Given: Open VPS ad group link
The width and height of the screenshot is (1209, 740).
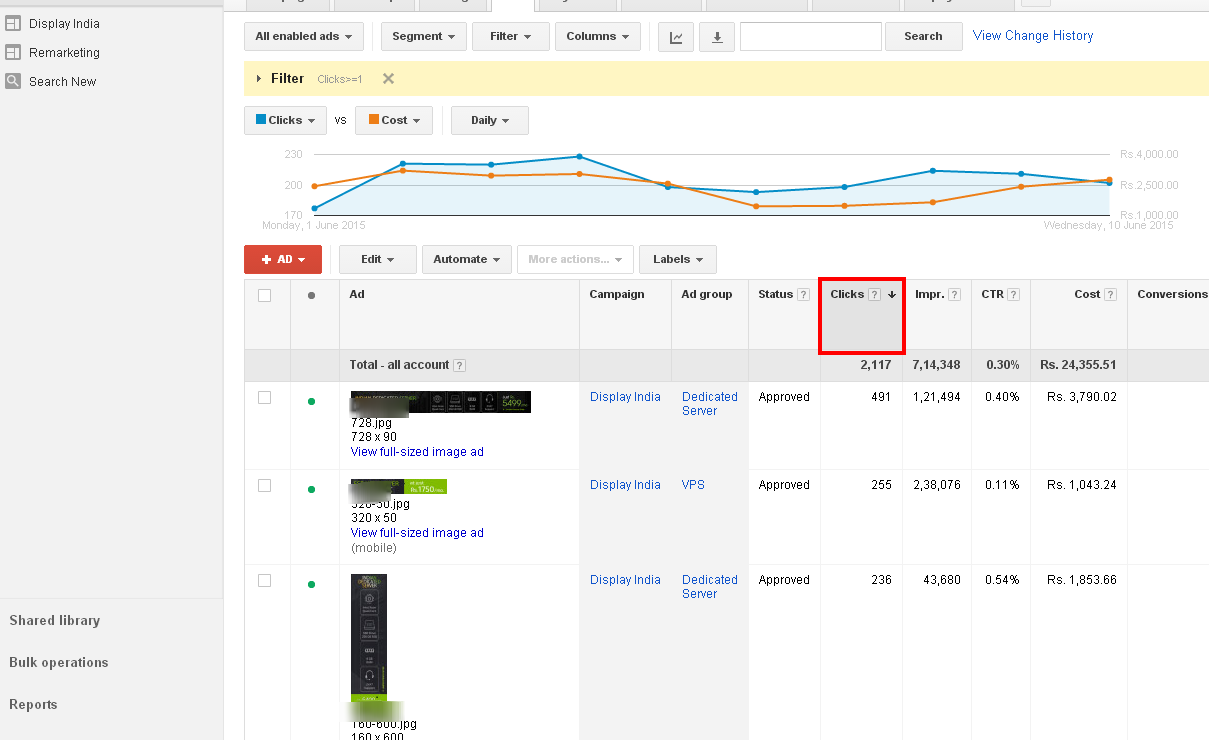Looking at the screenshot, I should point(693,485).
